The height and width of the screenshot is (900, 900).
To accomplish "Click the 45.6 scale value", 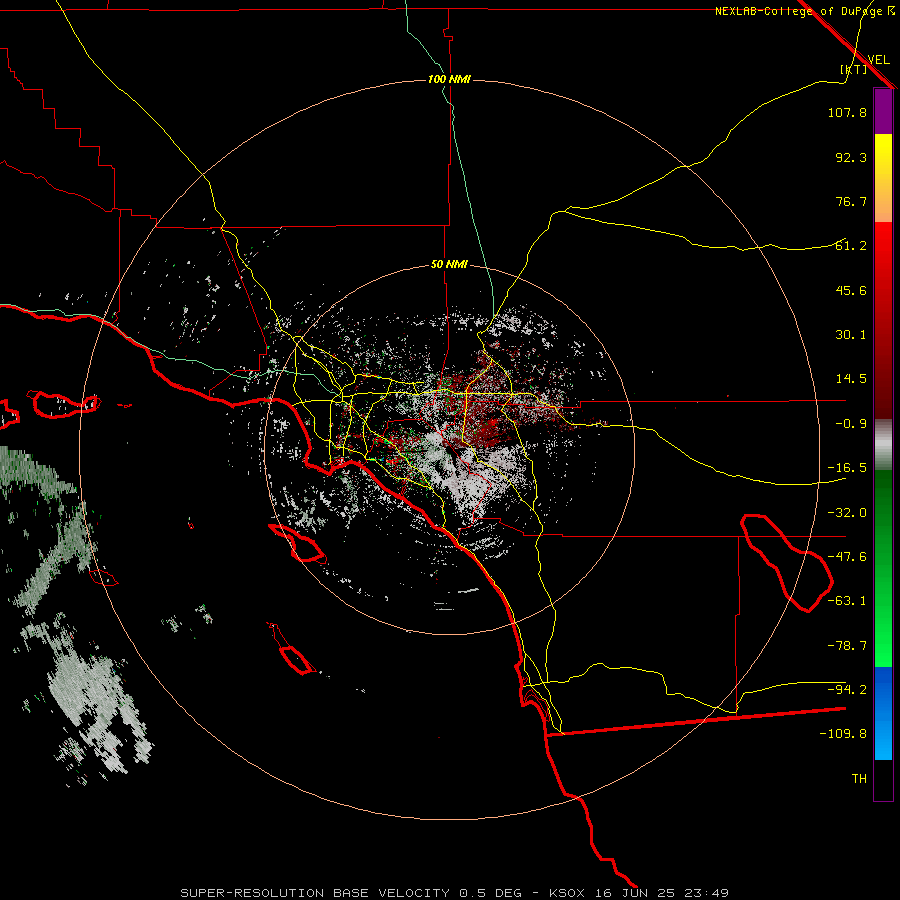I will [x=851, y=290].
